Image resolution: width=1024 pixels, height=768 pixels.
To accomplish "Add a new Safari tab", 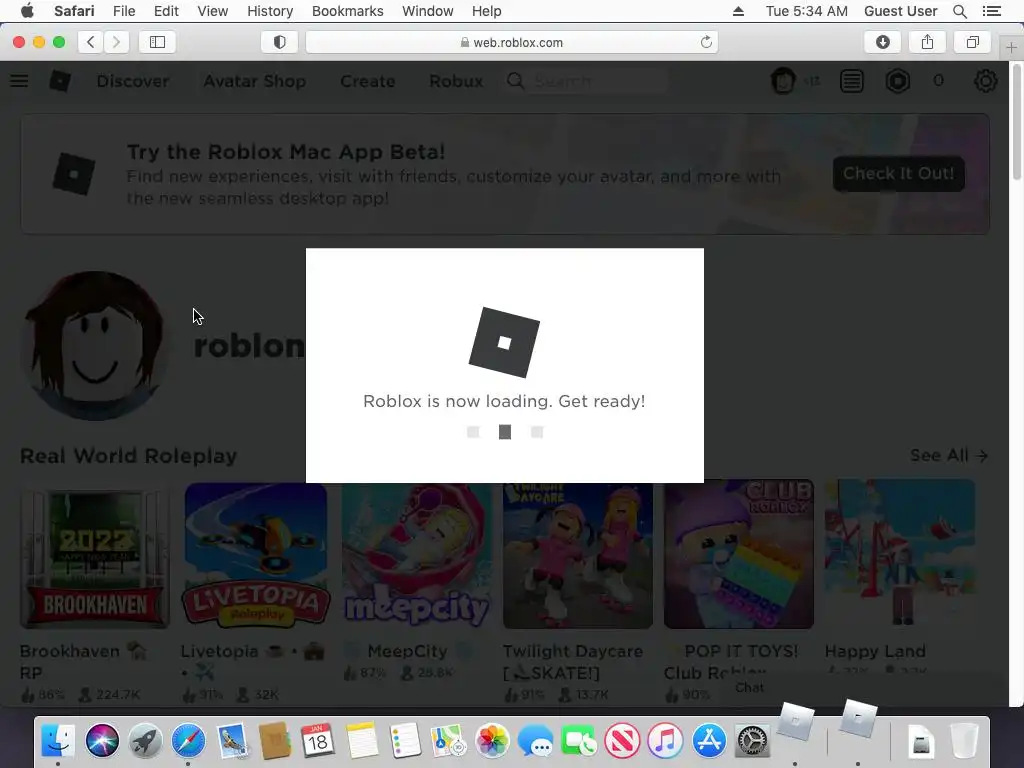I will click(x=1011, y=48).
